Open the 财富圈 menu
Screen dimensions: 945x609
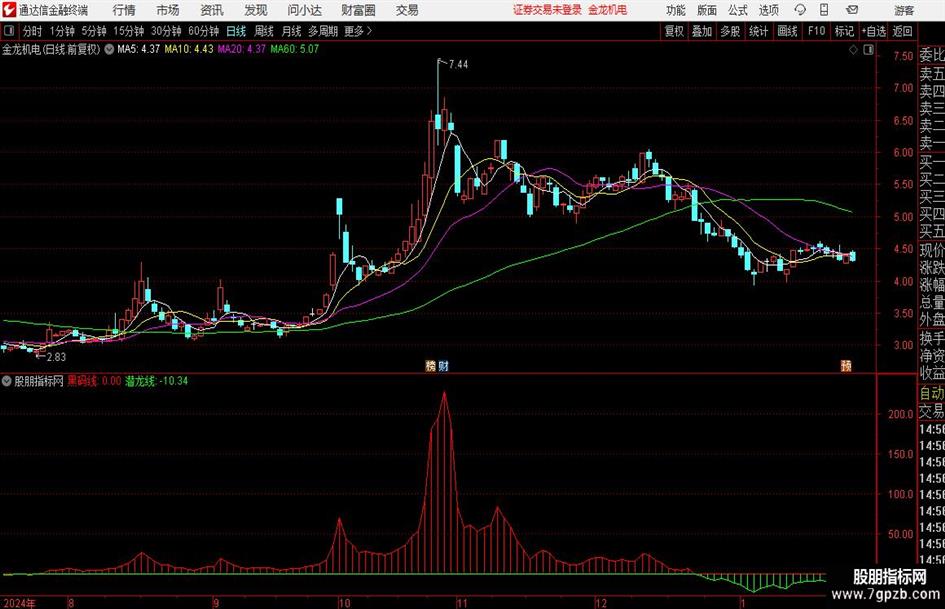(x=358, y=10)
